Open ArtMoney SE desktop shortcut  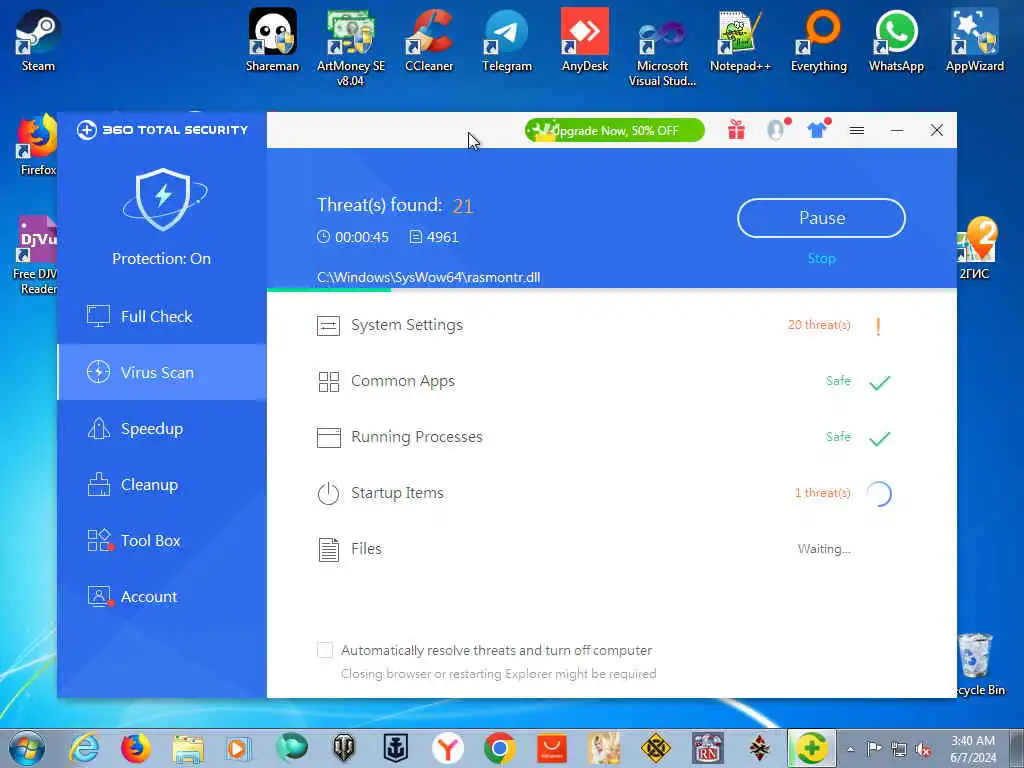(x=351, y=47)
